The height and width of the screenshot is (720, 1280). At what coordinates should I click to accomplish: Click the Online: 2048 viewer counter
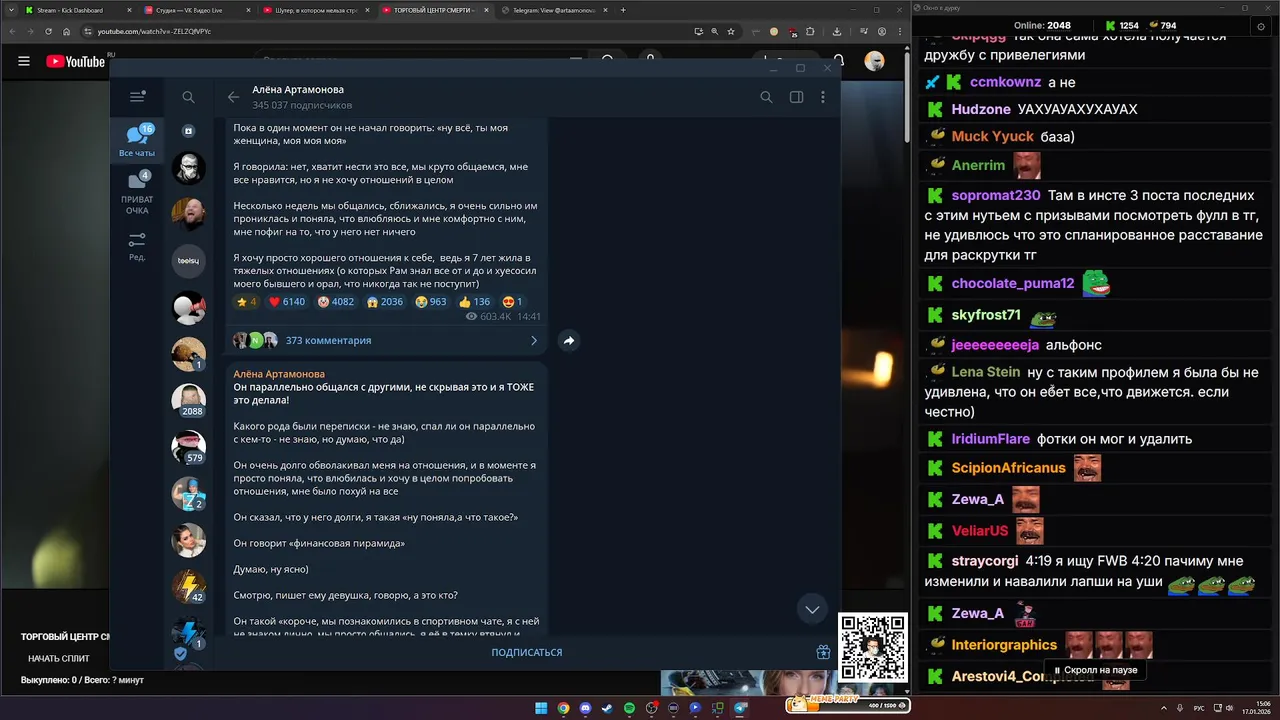1042,25
